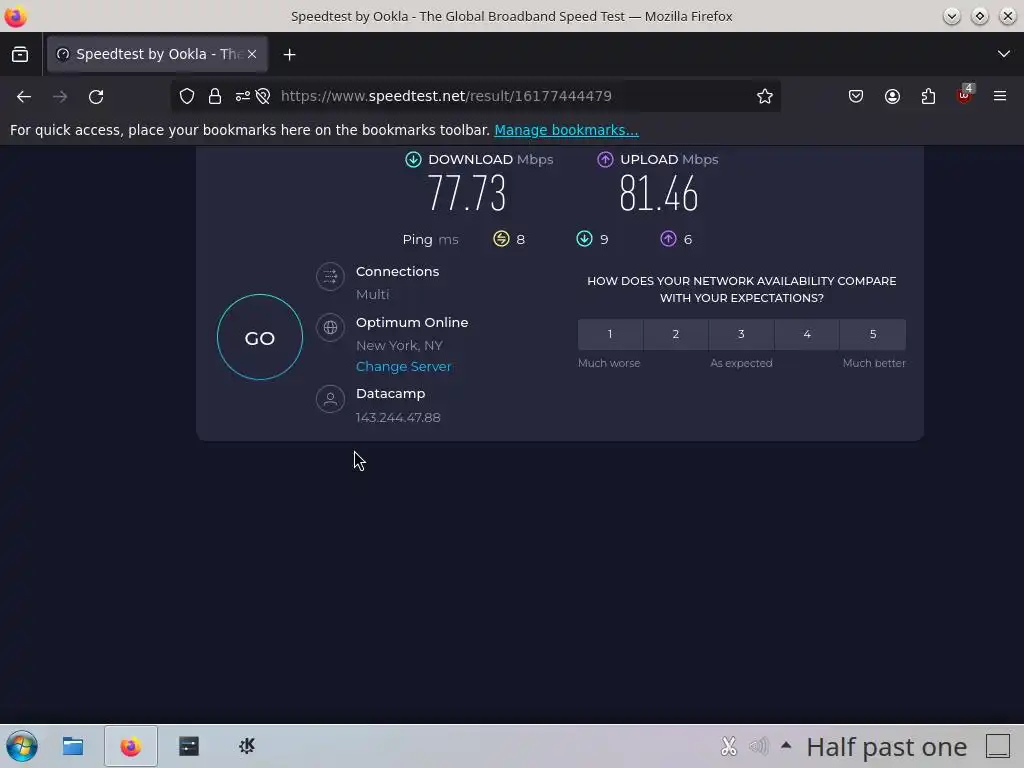Viewport: 1024px width, 768px height.
Task: Click the volume speaker tray icon
Action: [758, 746]
